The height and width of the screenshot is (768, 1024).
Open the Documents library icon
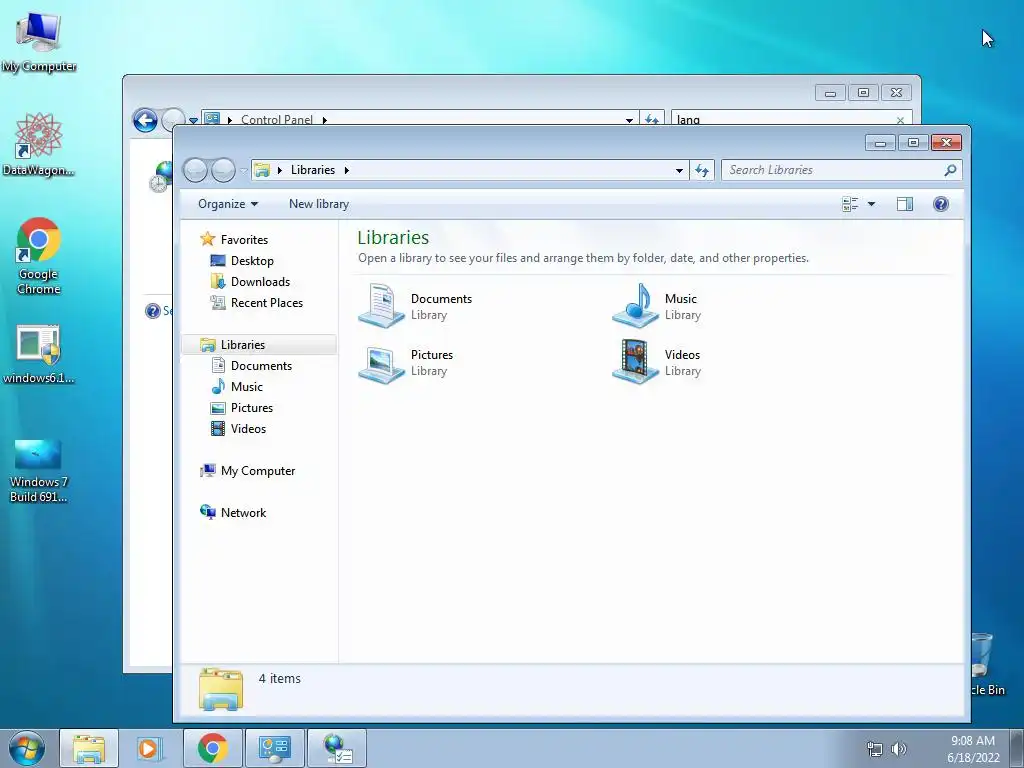tap(381, 306)
